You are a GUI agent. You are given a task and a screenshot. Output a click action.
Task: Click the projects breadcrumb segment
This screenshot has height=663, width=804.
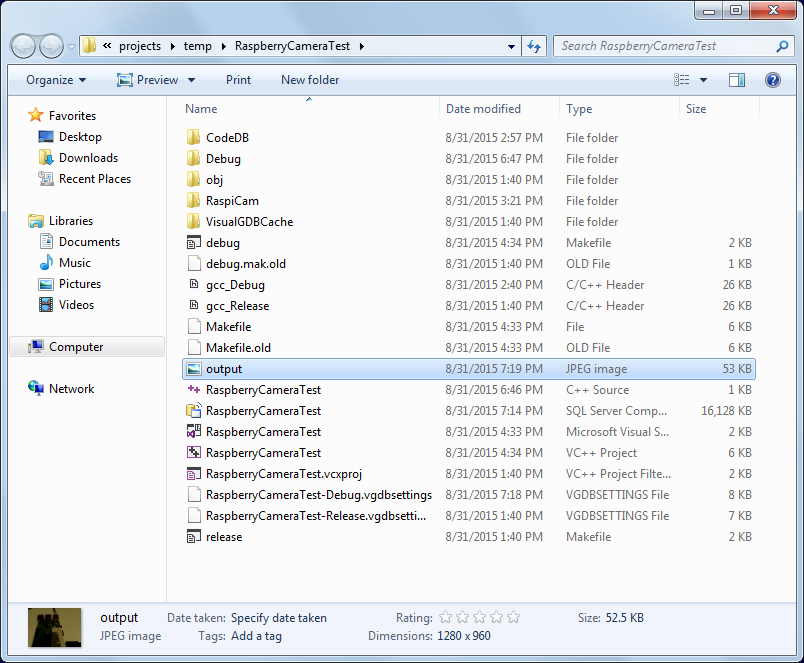pyautogui.click(x=140, y=46)
